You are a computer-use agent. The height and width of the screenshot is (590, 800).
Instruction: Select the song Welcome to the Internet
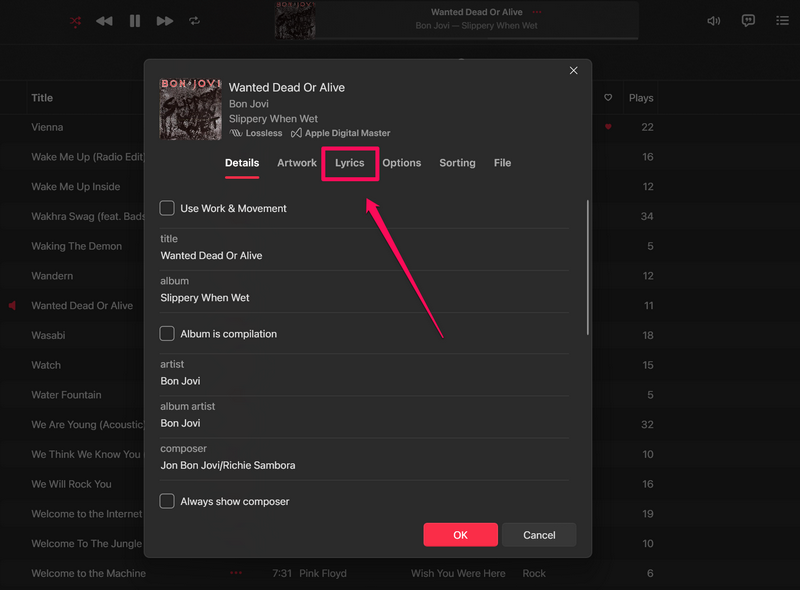[87, 514]
